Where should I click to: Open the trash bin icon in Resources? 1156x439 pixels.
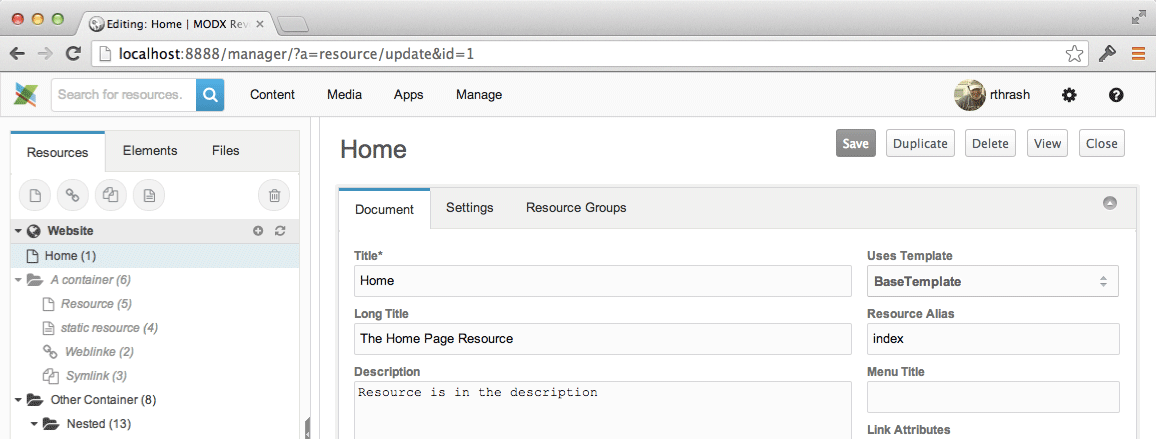[274, 196]
